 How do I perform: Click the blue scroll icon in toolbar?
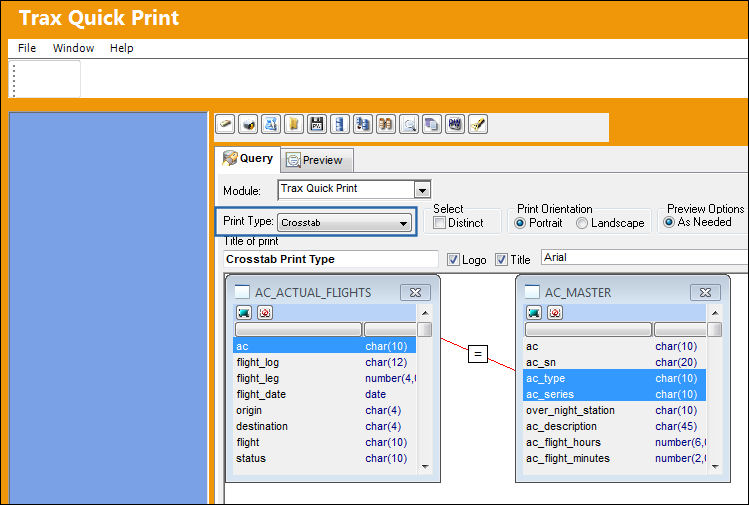pyautogui.click(x=271, y=124)
